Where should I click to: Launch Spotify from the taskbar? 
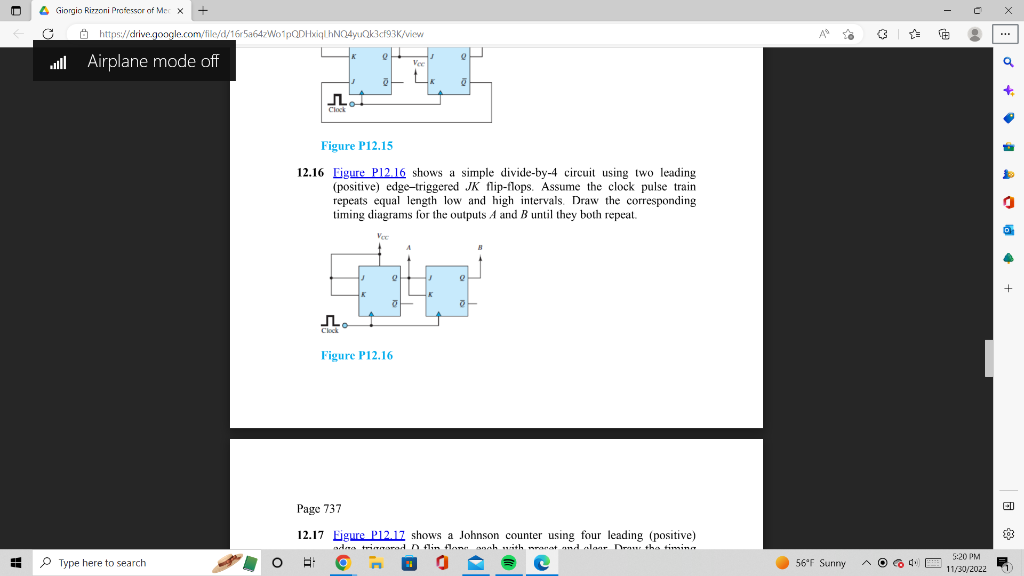tap(509, 562)
